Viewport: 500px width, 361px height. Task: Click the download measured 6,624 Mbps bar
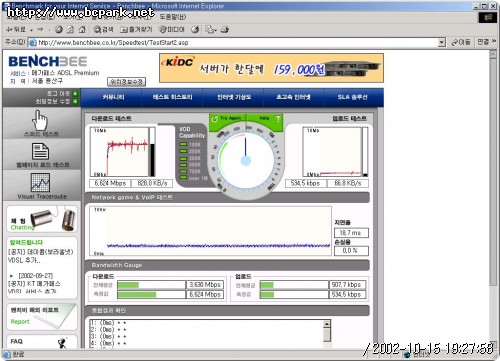(x=151, y=295)
